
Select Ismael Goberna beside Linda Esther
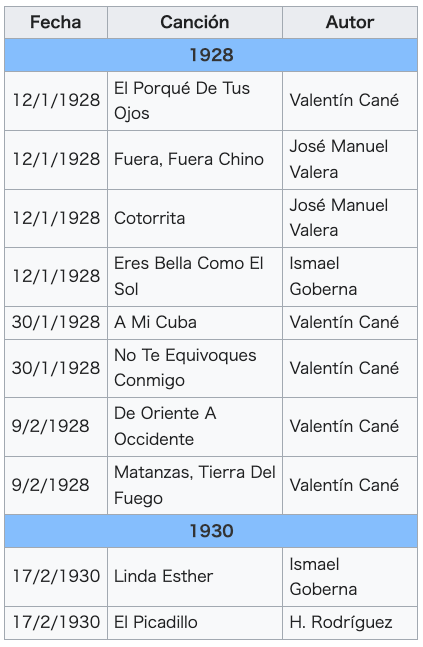tap(350, 577)
